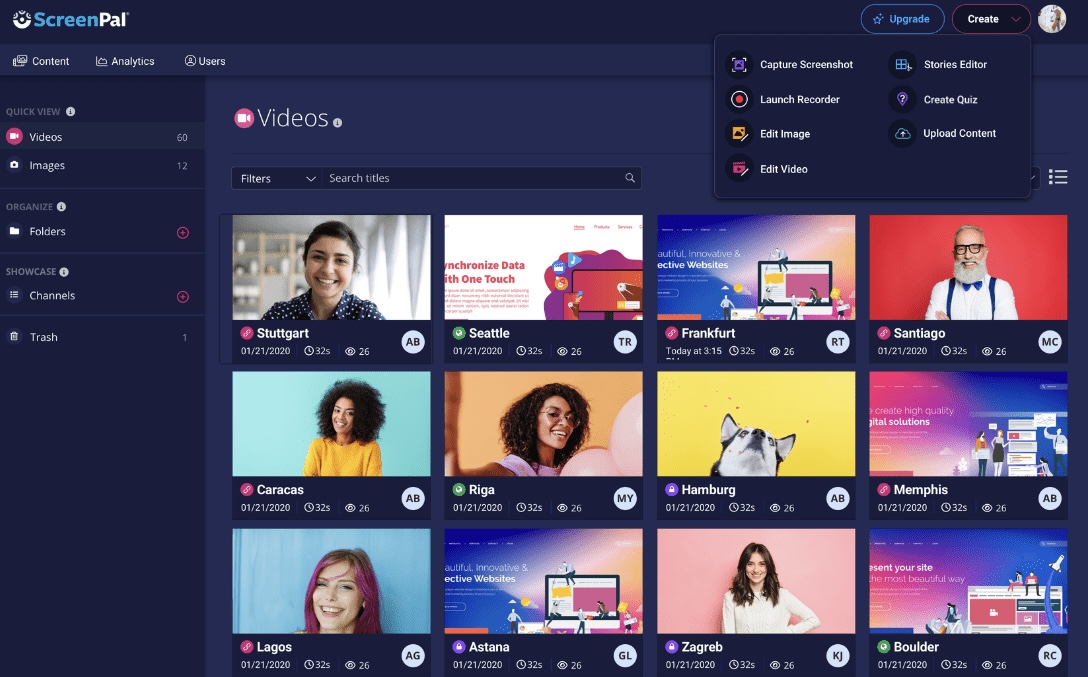
Task: Open Channels in sidebar
Action: click(52, 295)
